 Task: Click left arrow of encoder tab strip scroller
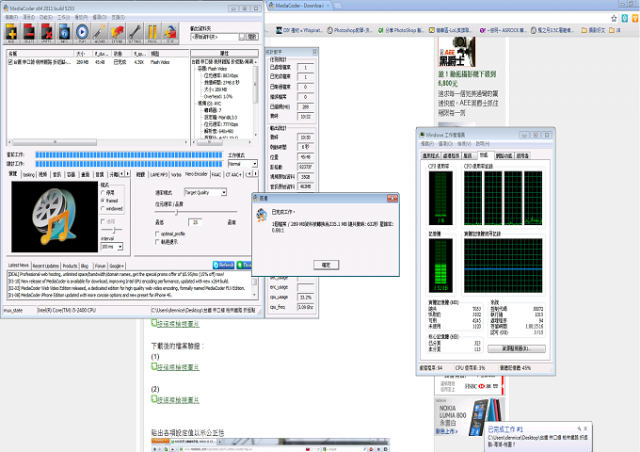249,174
